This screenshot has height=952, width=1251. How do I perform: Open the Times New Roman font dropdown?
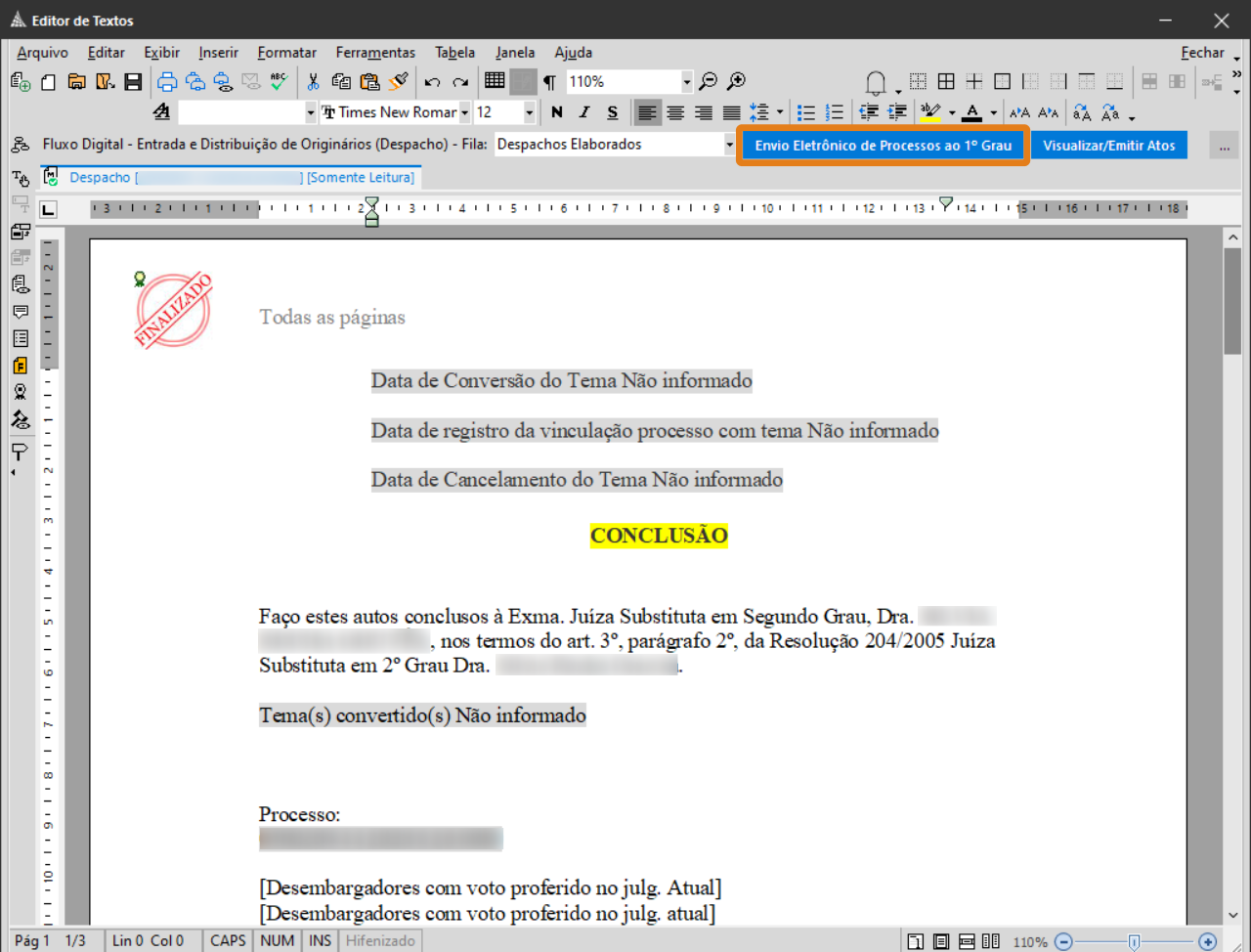[x=465, y=112]
